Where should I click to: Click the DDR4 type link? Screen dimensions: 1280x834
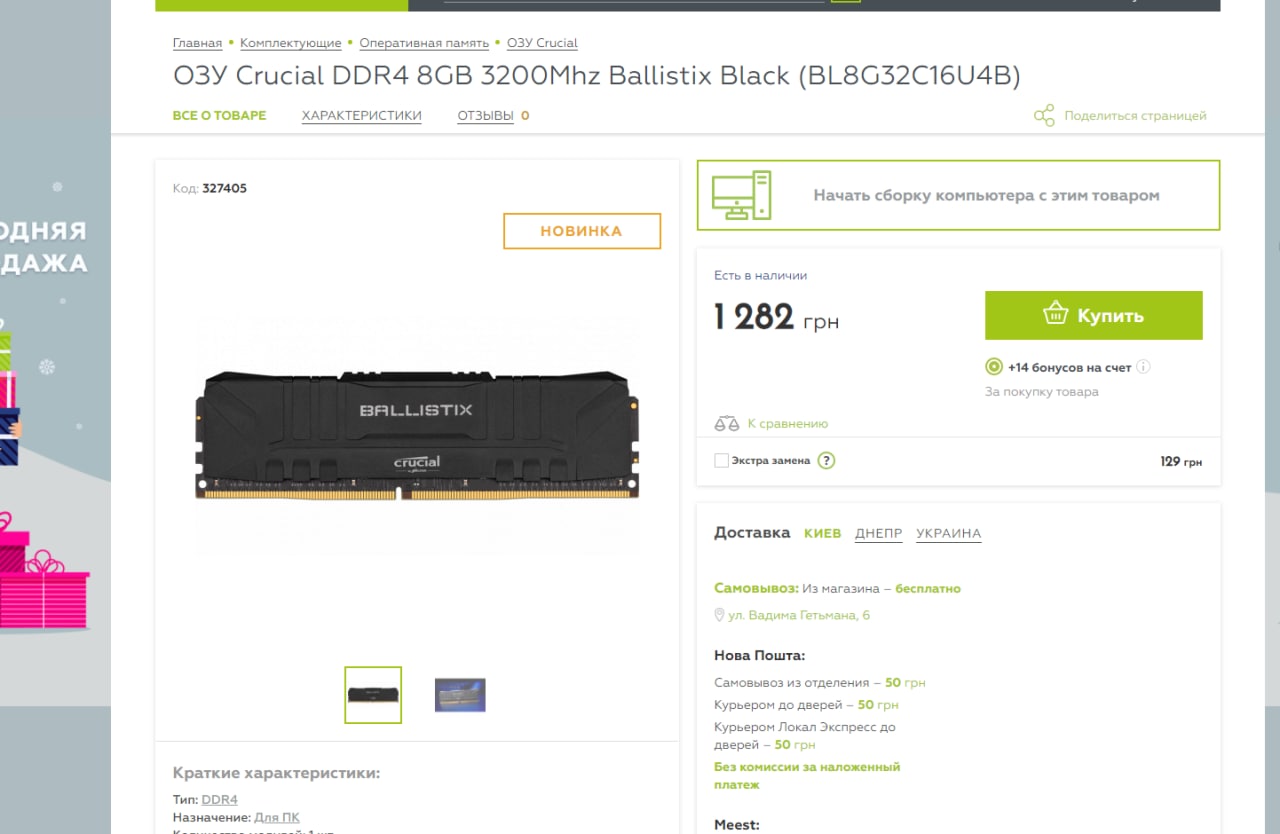pos(220,800)
